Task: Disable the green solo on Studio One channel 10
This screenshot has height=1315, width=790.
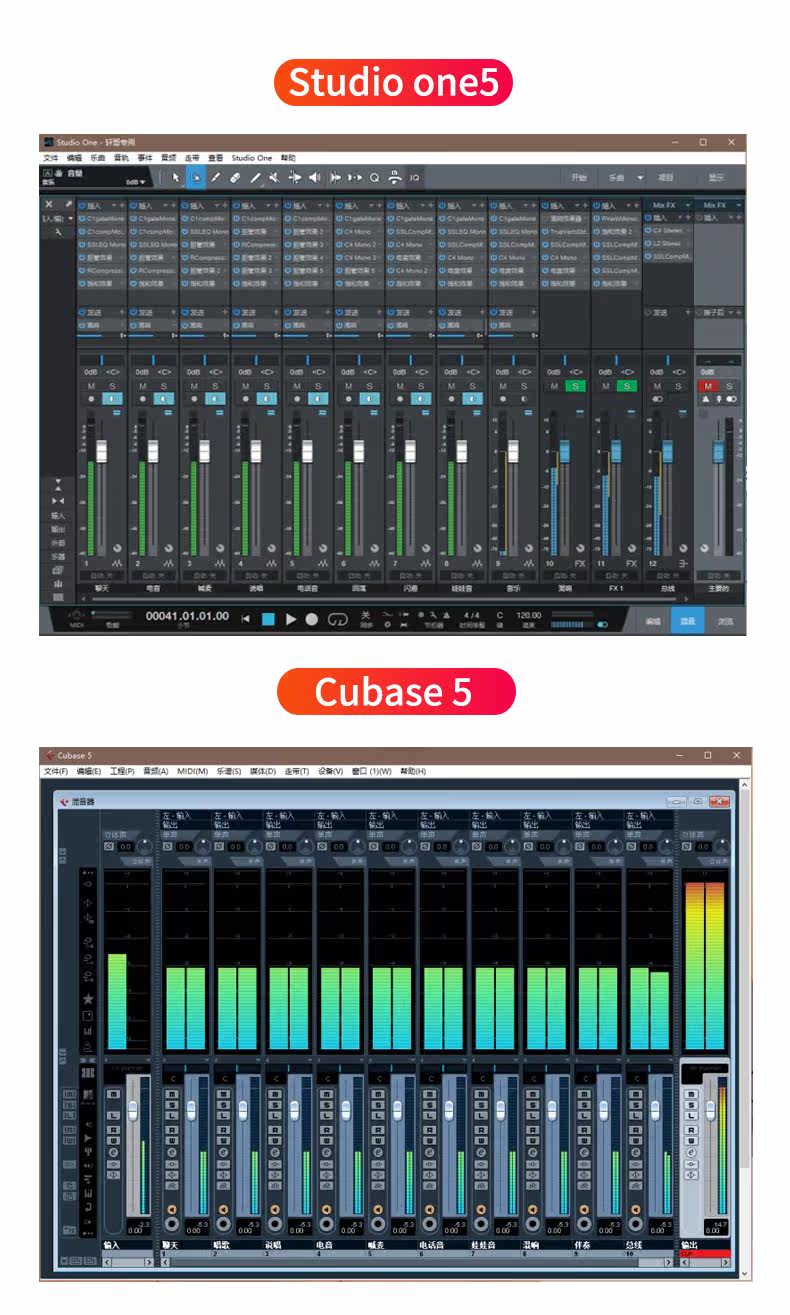Action: (x=576, y=386)
